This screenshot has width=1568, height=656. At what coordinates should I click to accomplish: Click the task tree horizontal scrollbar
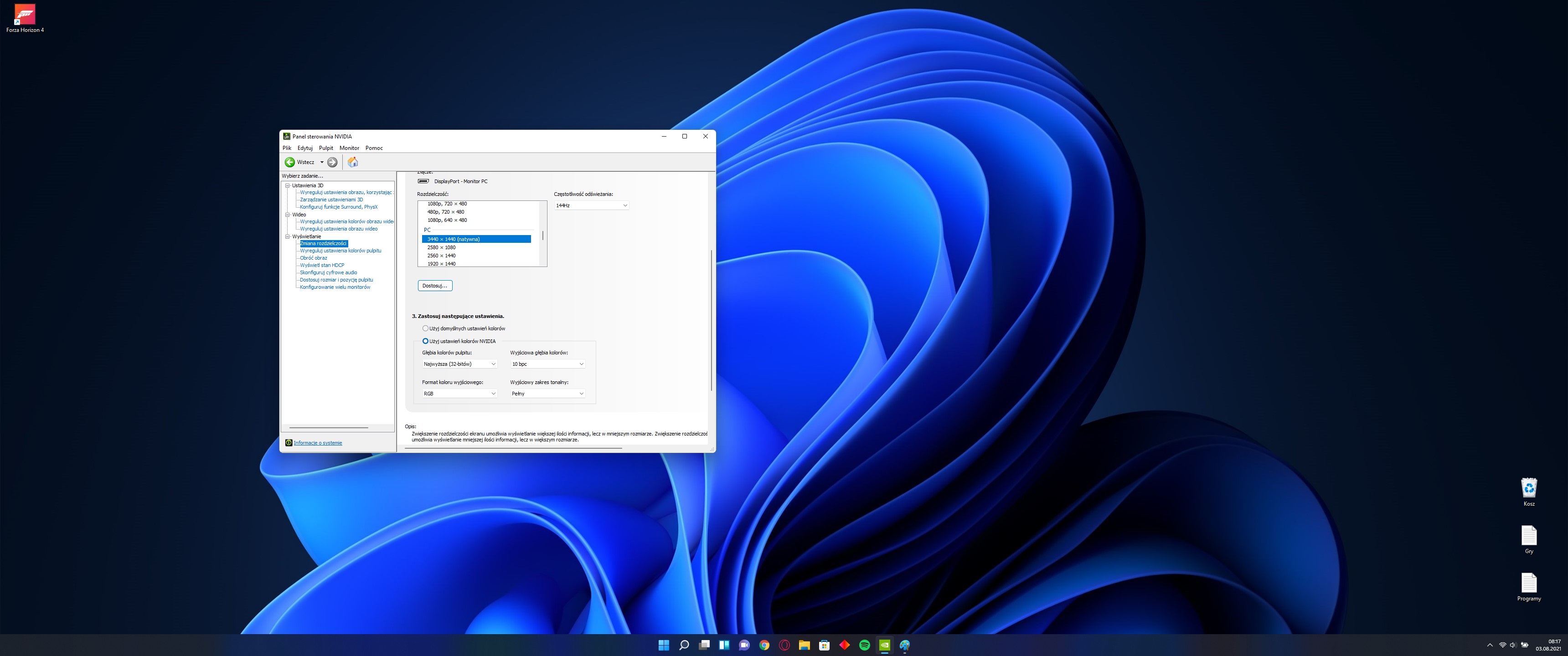tap(329, 427)
